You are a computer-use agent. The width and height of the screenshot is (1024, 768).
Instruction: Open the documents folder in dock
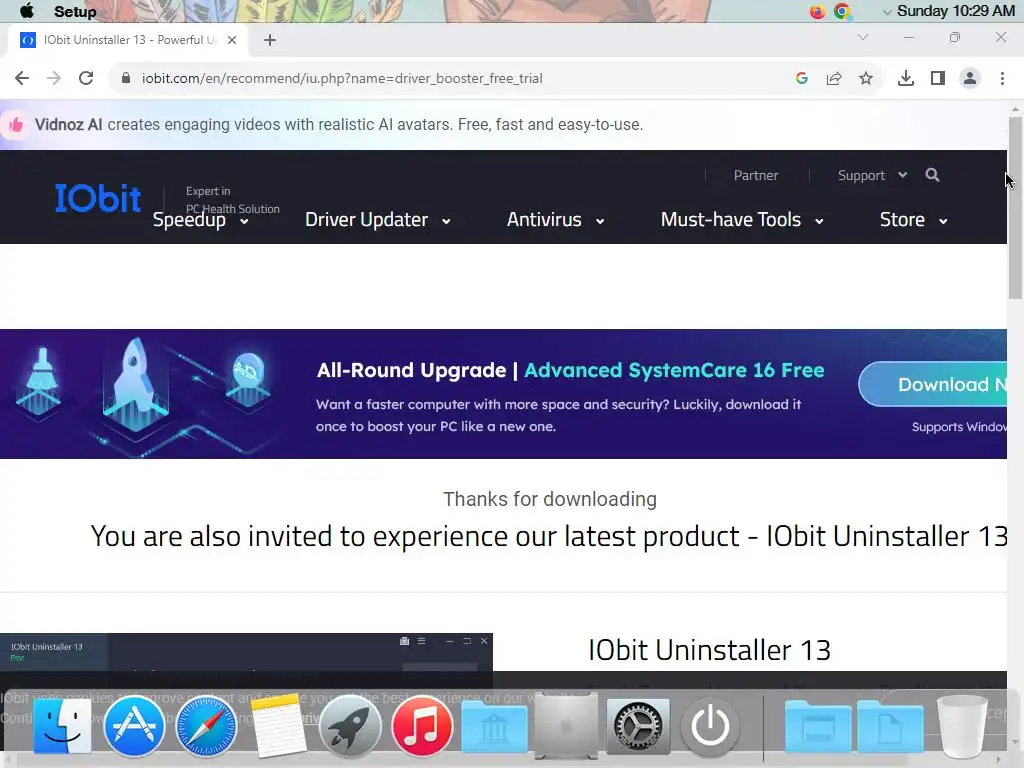tap(889, 726)
